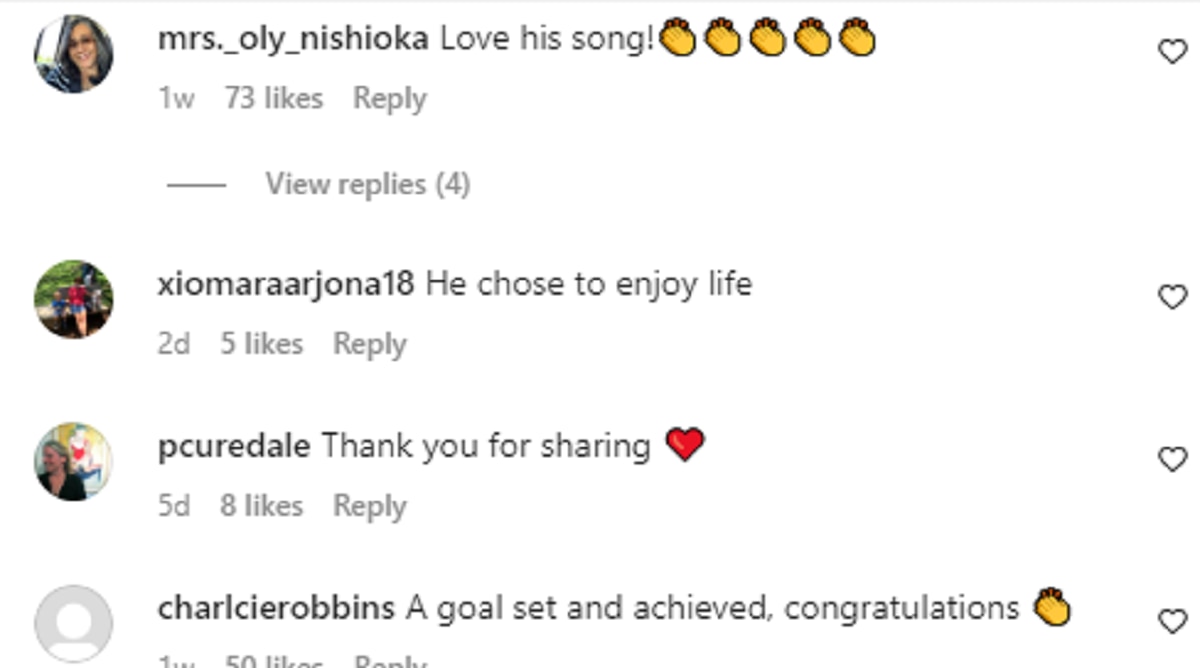
Task: Like charlcierobbins' congratulations comment
Action: (x=1172, y=621)
